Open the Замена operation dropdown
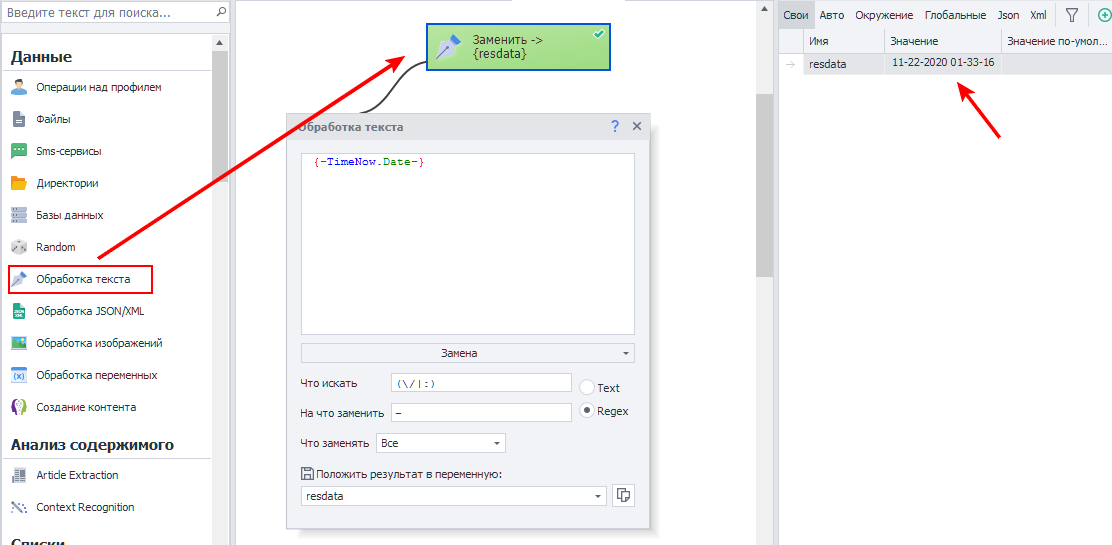Image resolution: width=1112 pixels, height=545 pixels. pyautogui.click(x=468, y=353)
